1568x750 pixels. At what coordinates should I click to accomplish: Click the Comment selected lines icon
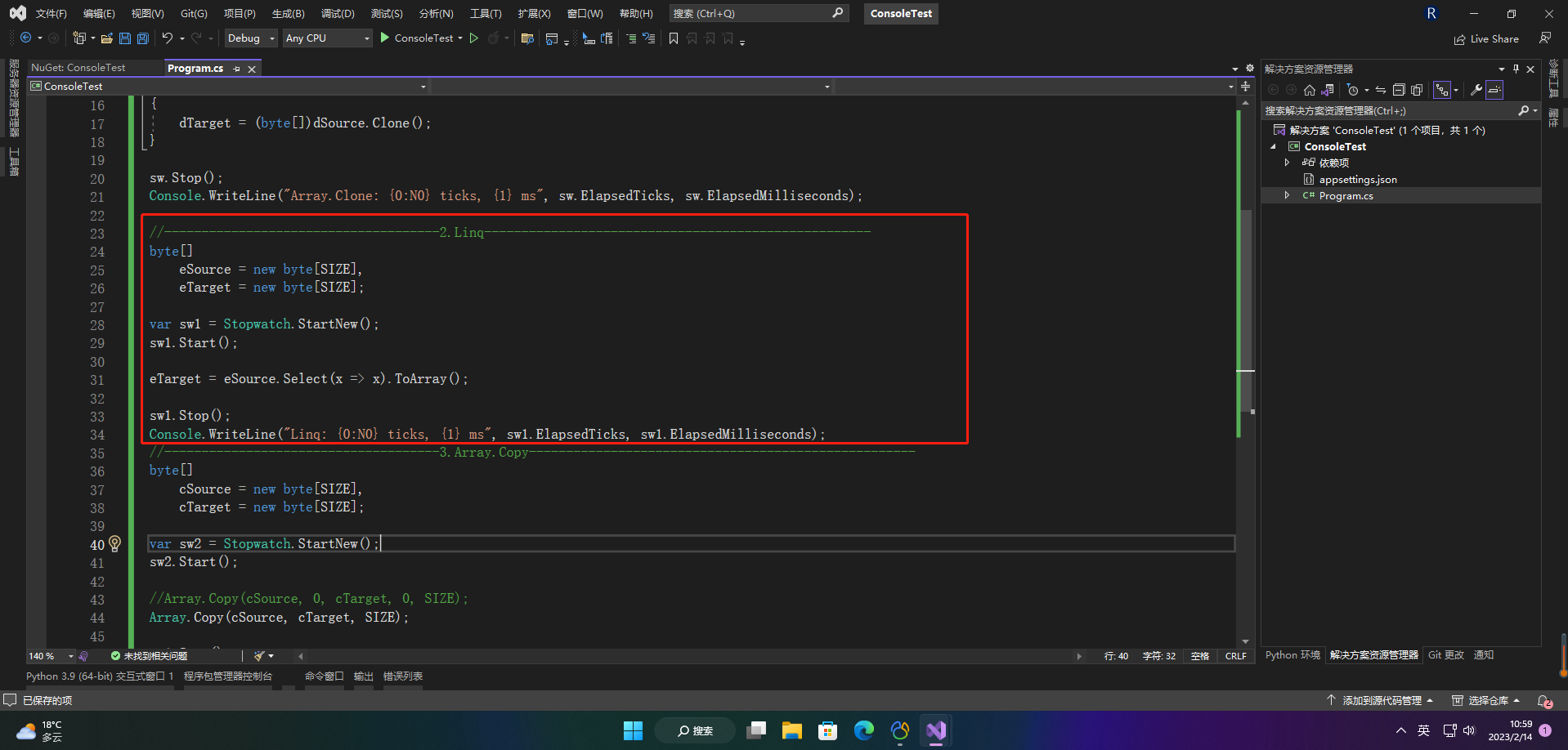click(x=631, y=38)
